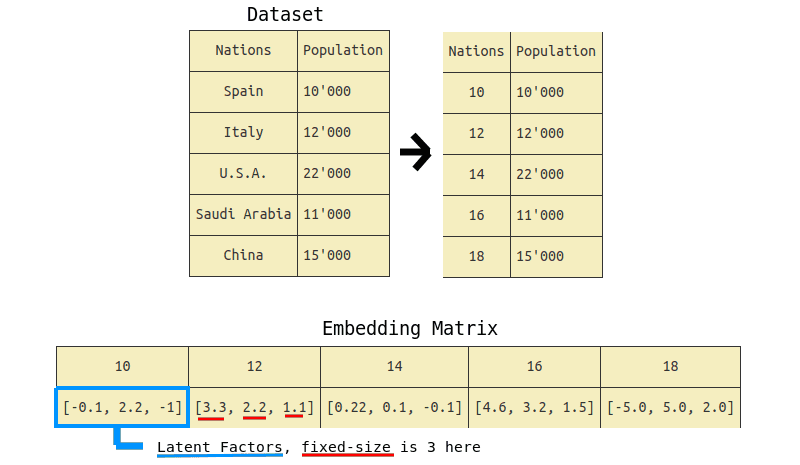Select the "Spain" cell

coord(243,92)
